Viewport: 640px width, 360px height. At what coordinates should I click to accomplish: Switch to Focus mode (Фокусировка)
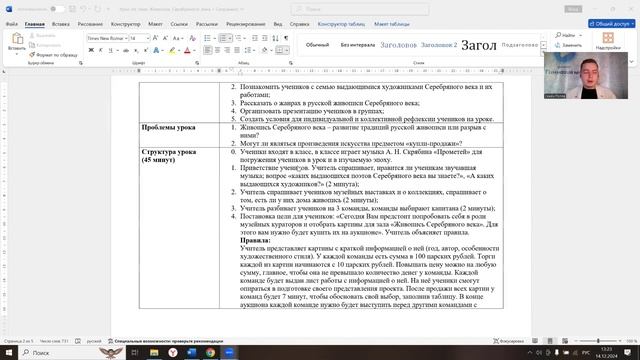pyautogui.click(x=509, y=341)
